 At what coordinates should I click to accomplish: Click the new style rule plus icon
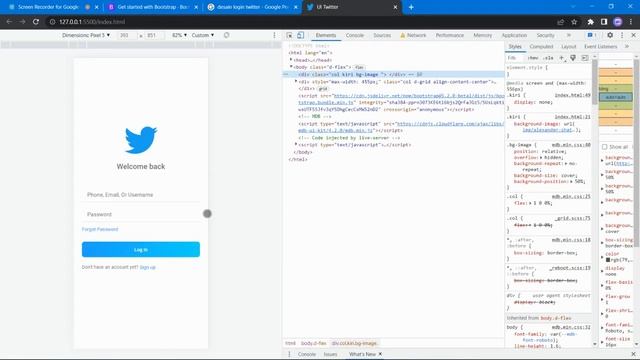[562, 58]
